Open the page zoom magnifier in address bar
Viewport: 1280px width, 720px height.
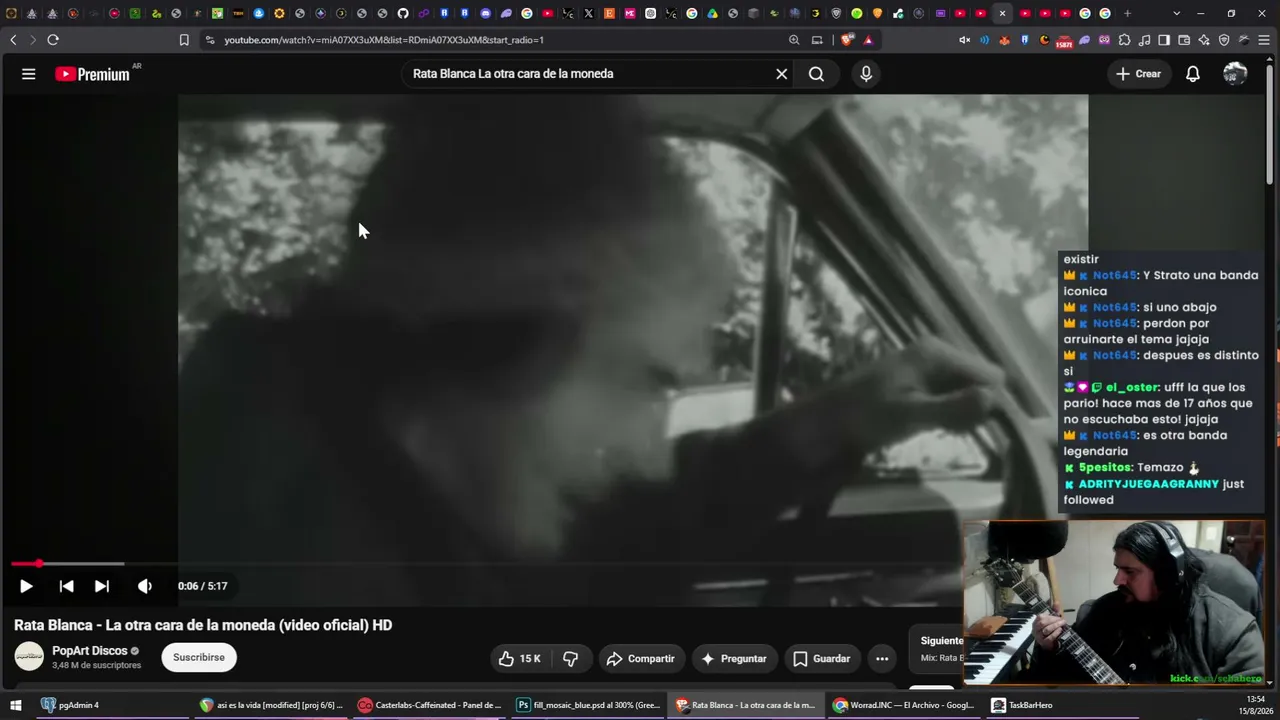point(794,40)
